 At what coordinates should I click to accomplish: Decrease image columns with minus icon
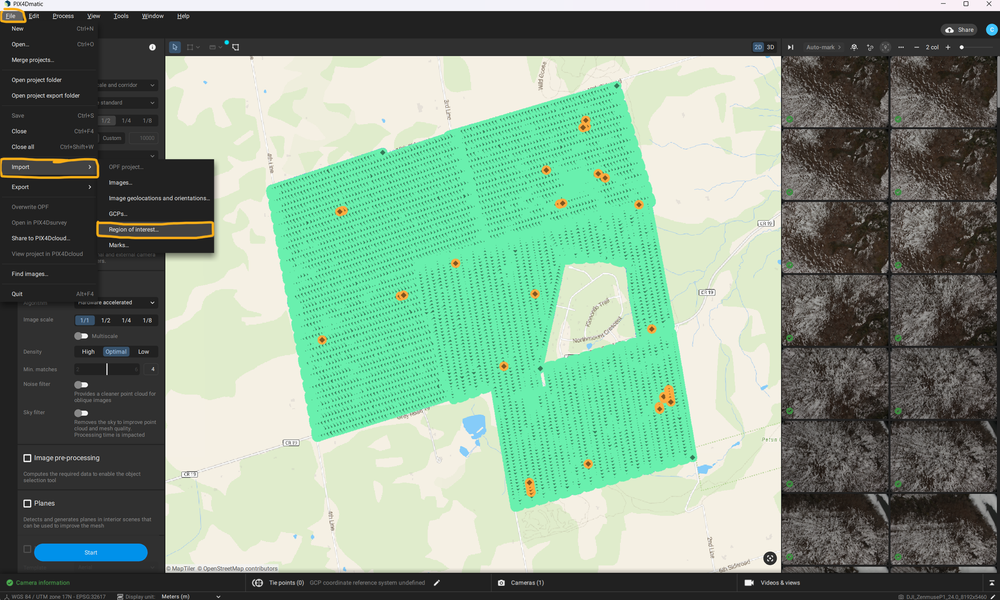[916, 47]
